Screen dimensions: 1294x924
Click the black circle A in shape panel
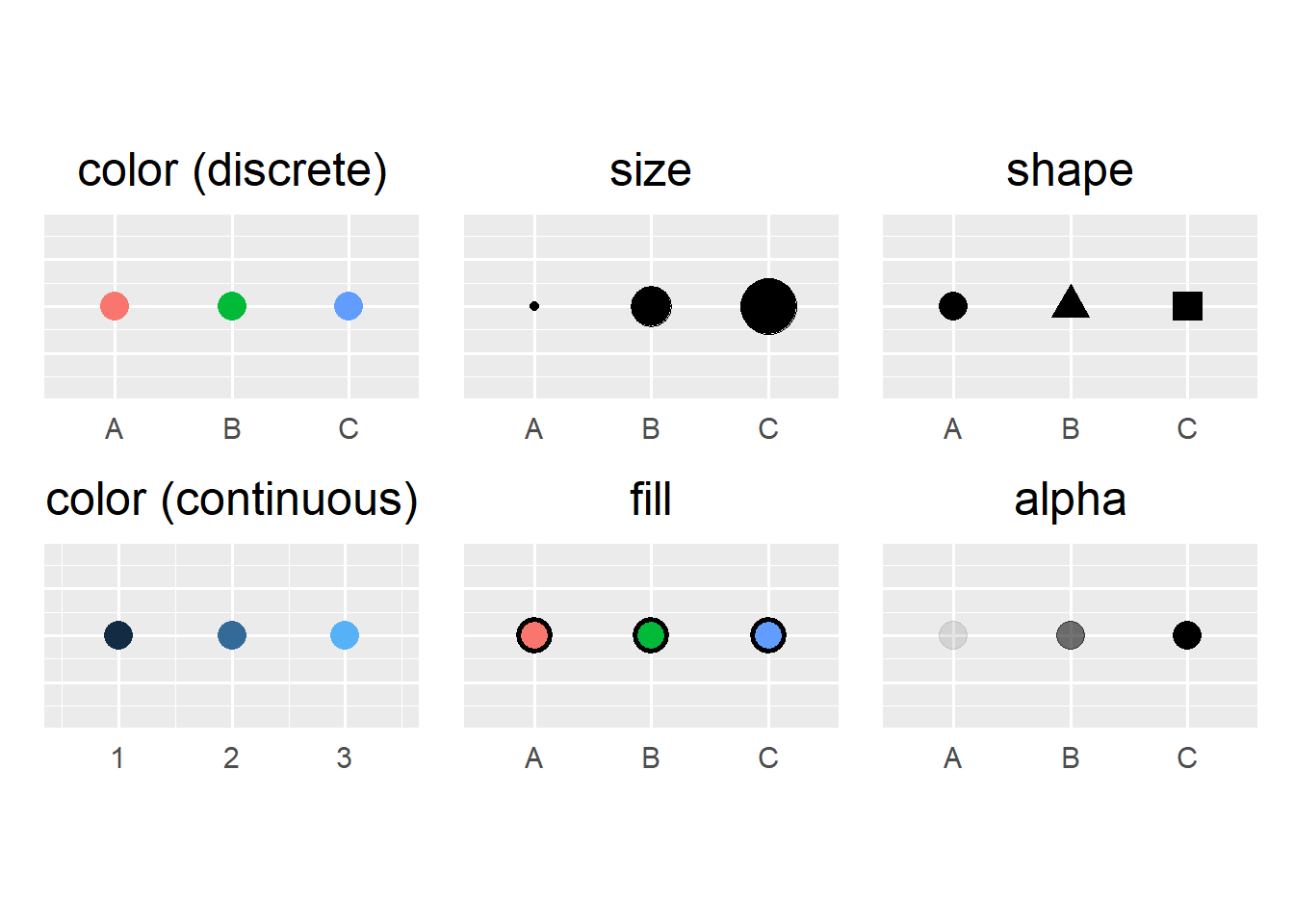pyautogui.click(x=953, y=306)
